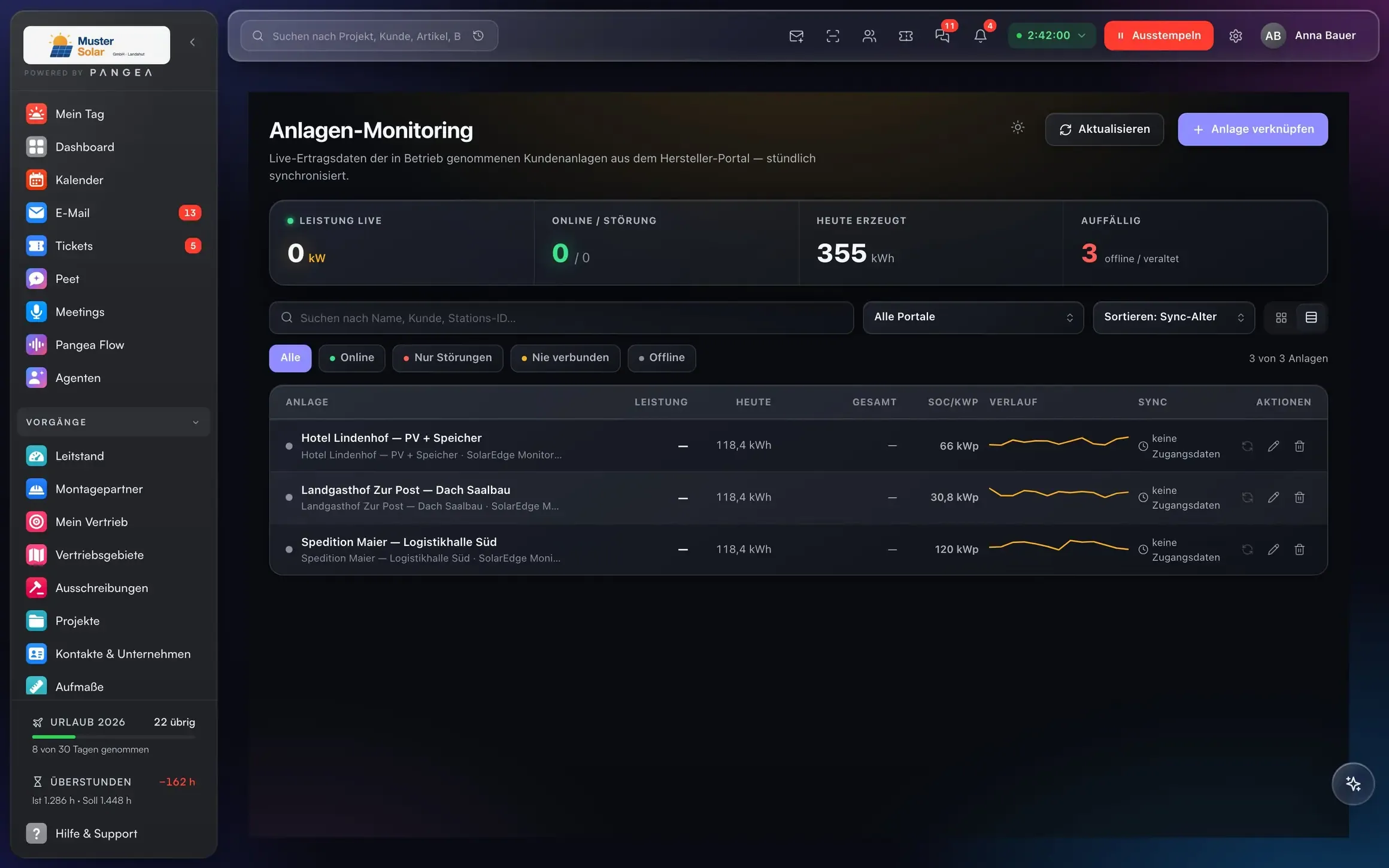Edit the Landgasthof Zur Post plant
This screenshot has height=868, width=1389.
tap(1273, 497)
